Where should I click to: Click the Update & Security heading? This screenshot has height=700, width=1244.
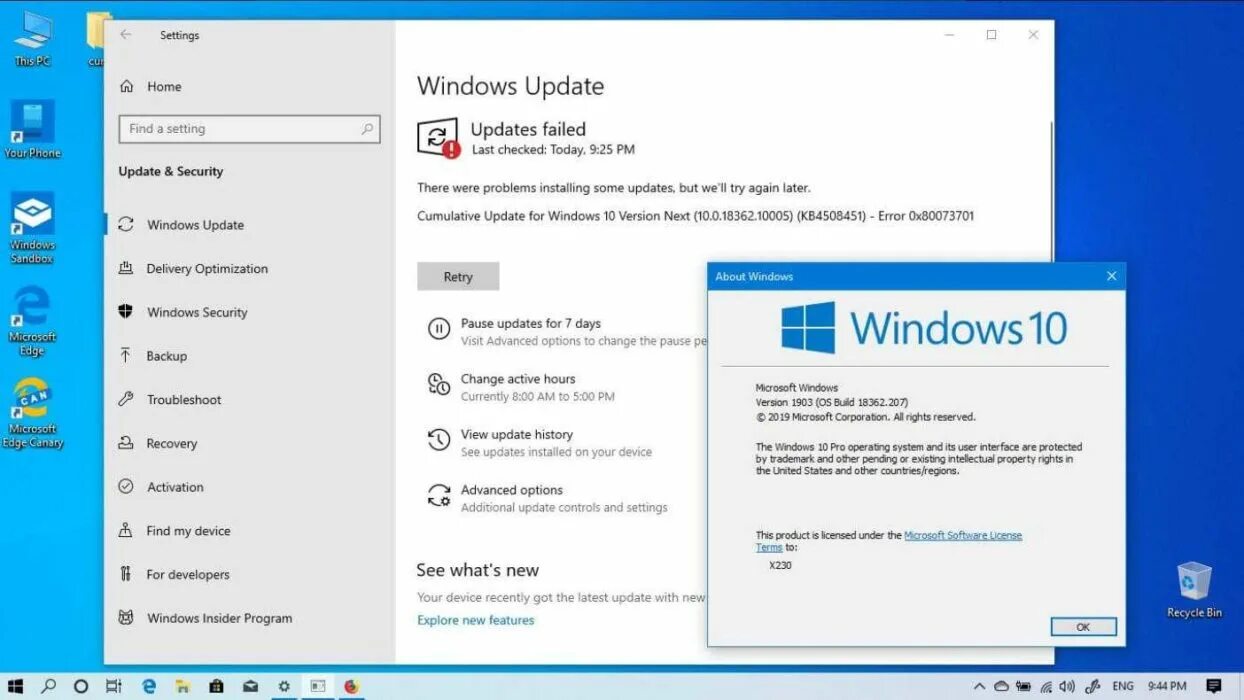pos(171,172)
